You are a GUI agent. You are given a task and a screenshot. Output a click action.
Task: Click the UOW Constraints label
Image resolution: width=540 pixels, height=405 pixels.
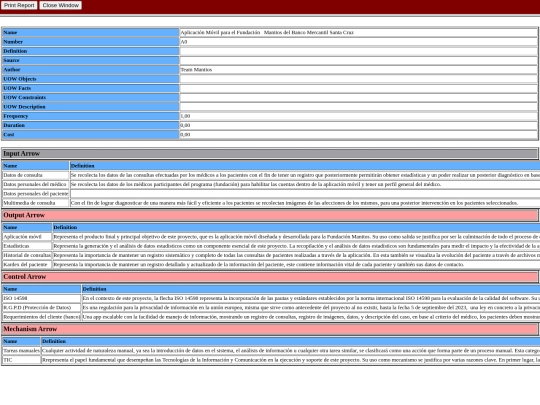[91, 97]
